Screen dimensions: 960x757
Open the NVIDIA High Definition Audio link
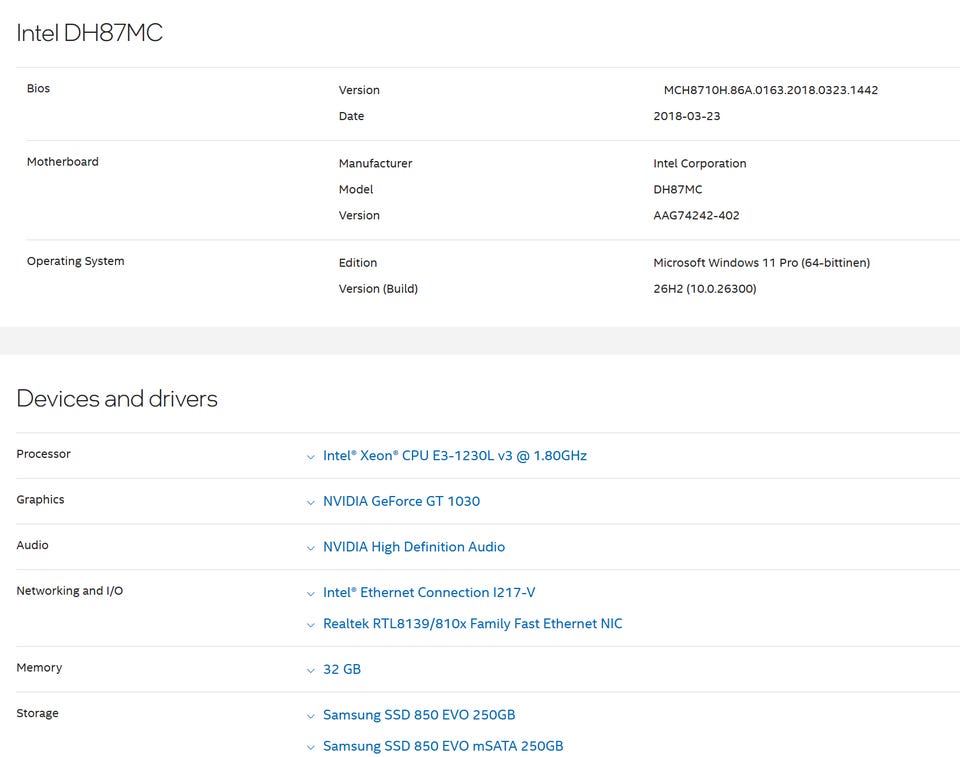pos(414,547)
